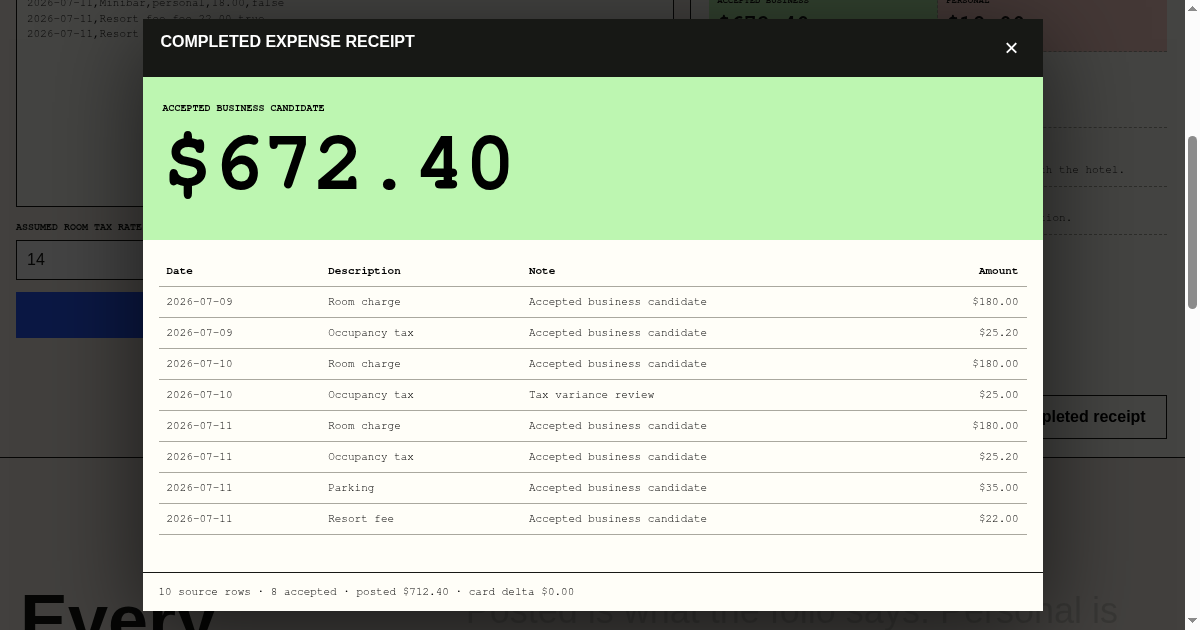Click the folio CSV textarea in background
This screenshot has width=1200, height=630.
[x=80, y=103]
